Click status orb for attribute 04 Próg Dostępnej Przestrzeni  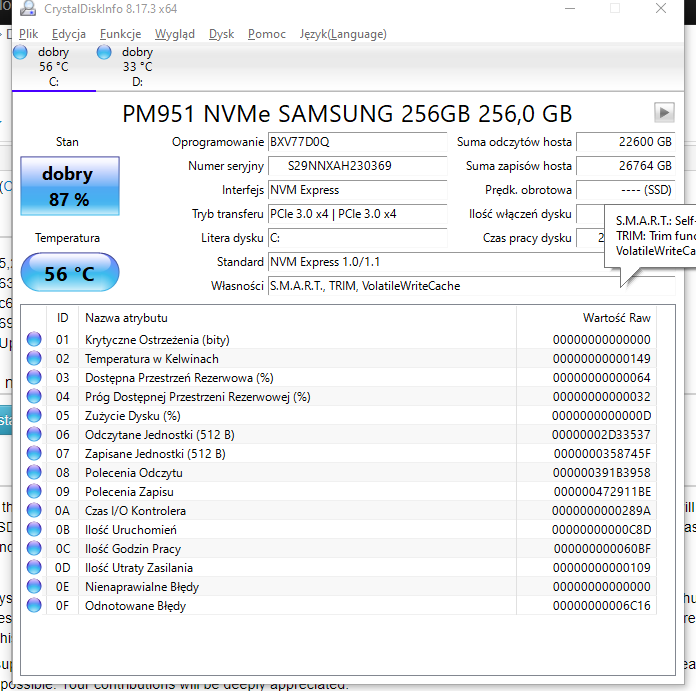pos(34,396)
